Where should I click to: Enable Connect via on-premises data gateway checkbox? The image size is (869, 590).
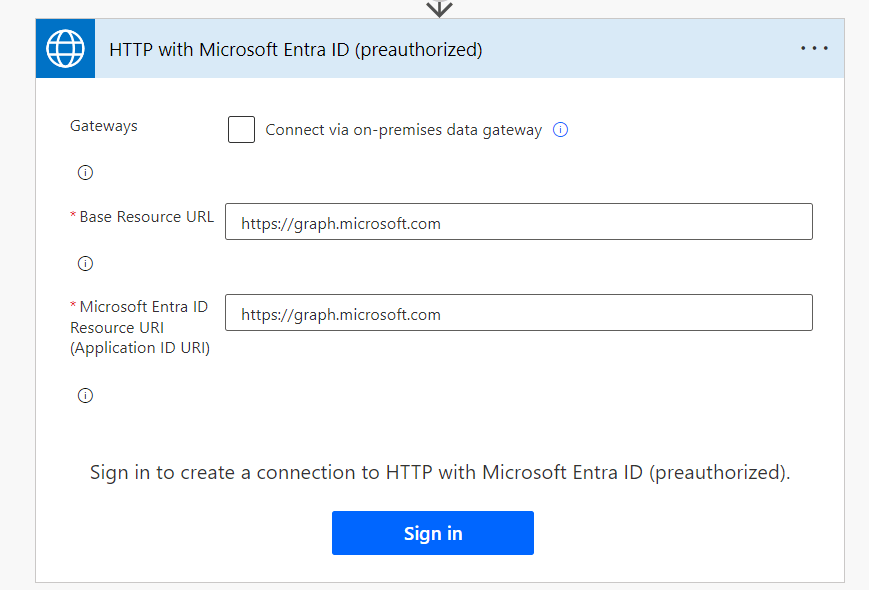(x=241, y=130)
